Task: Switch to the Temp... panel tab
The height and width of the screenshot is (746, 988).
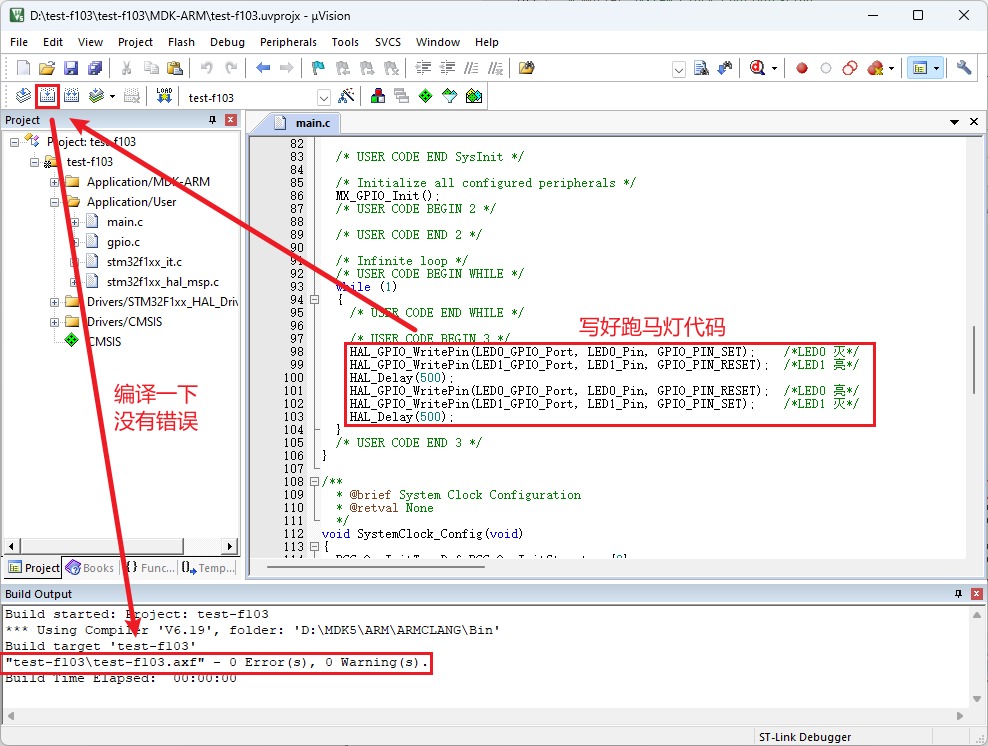Action: (x=207, y=568)
